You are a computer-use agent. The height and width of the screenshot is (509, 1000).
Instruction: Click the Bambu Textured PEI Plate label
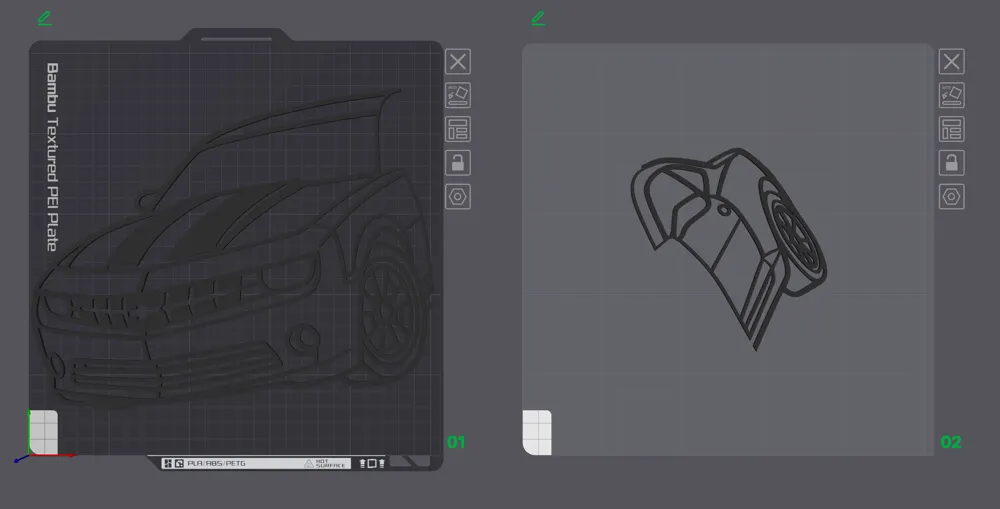coord(52,157)
